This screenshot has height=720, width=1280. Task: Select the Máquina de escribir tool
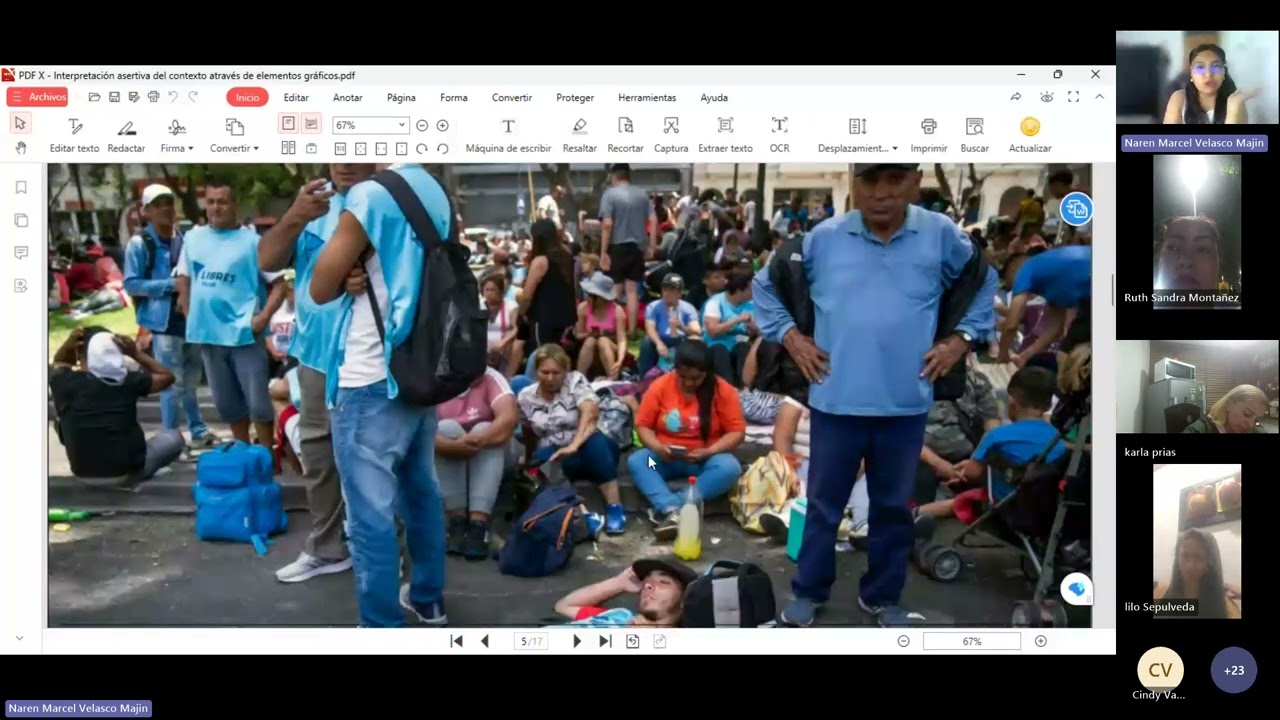pos(508,135)
